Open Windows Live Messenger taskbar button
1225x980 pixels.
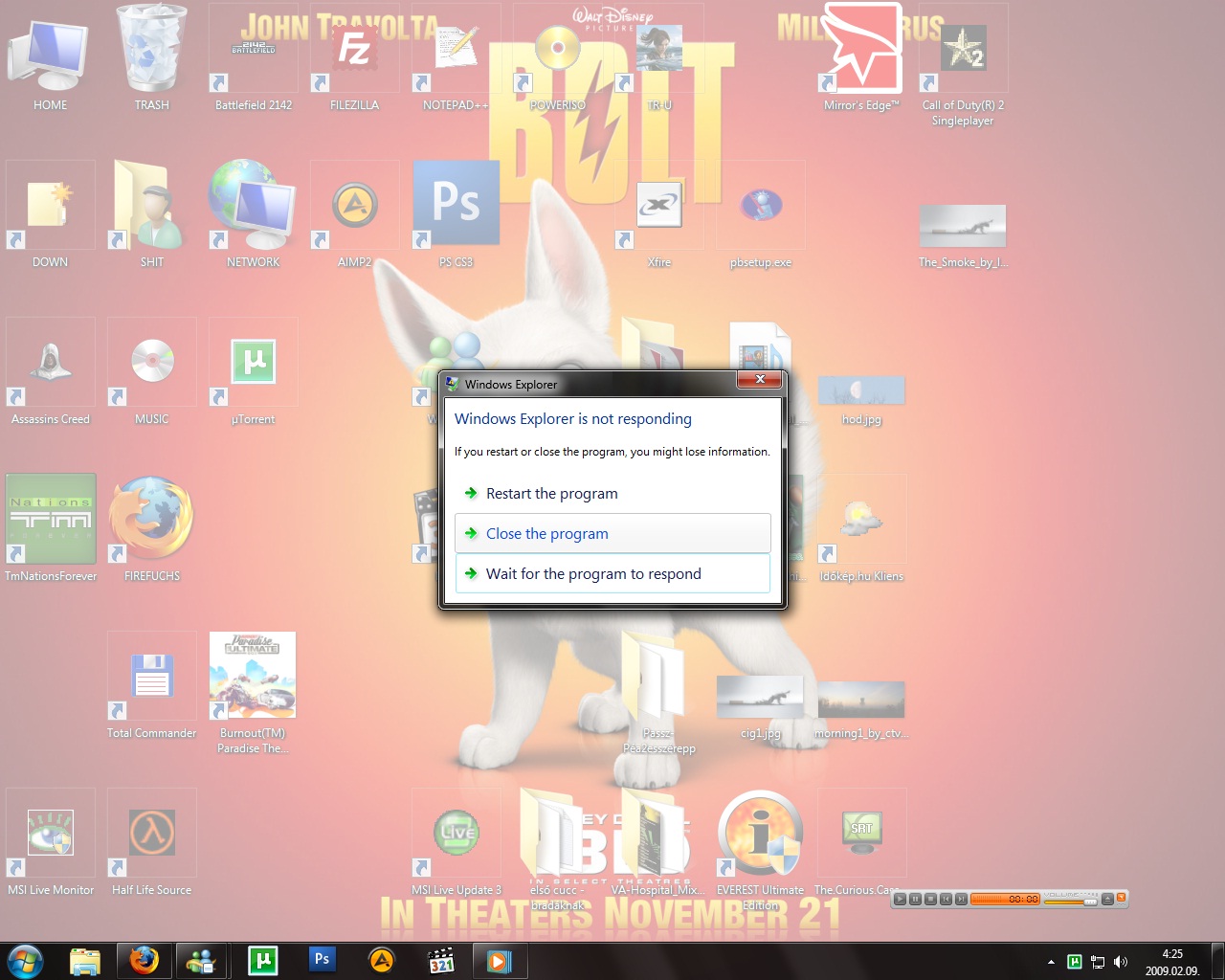(x=202, y=960)
